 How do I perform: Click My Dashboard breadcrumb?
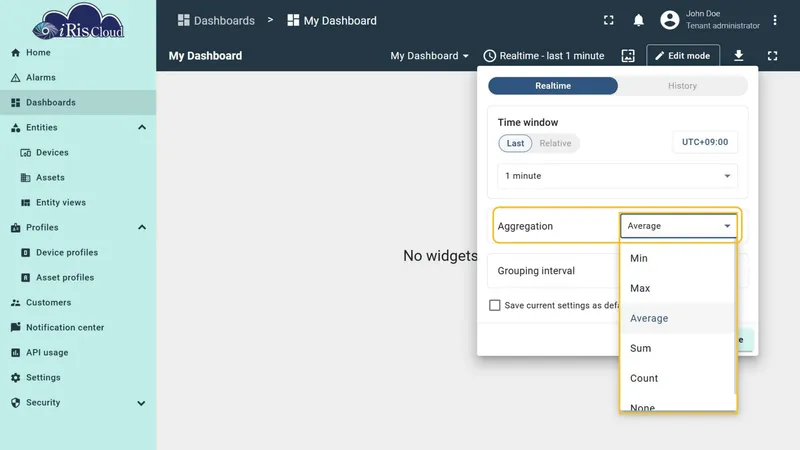(332, 20)
